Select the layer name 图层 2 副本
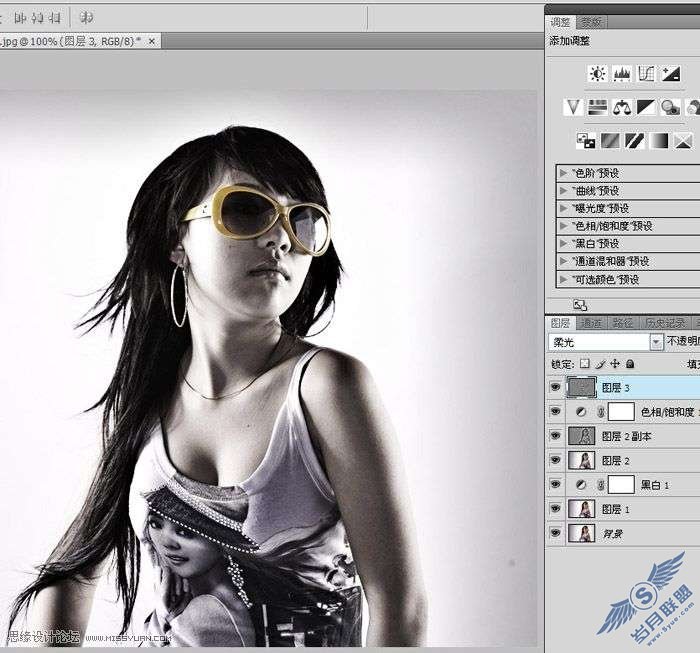 click(x=626, y=436)
